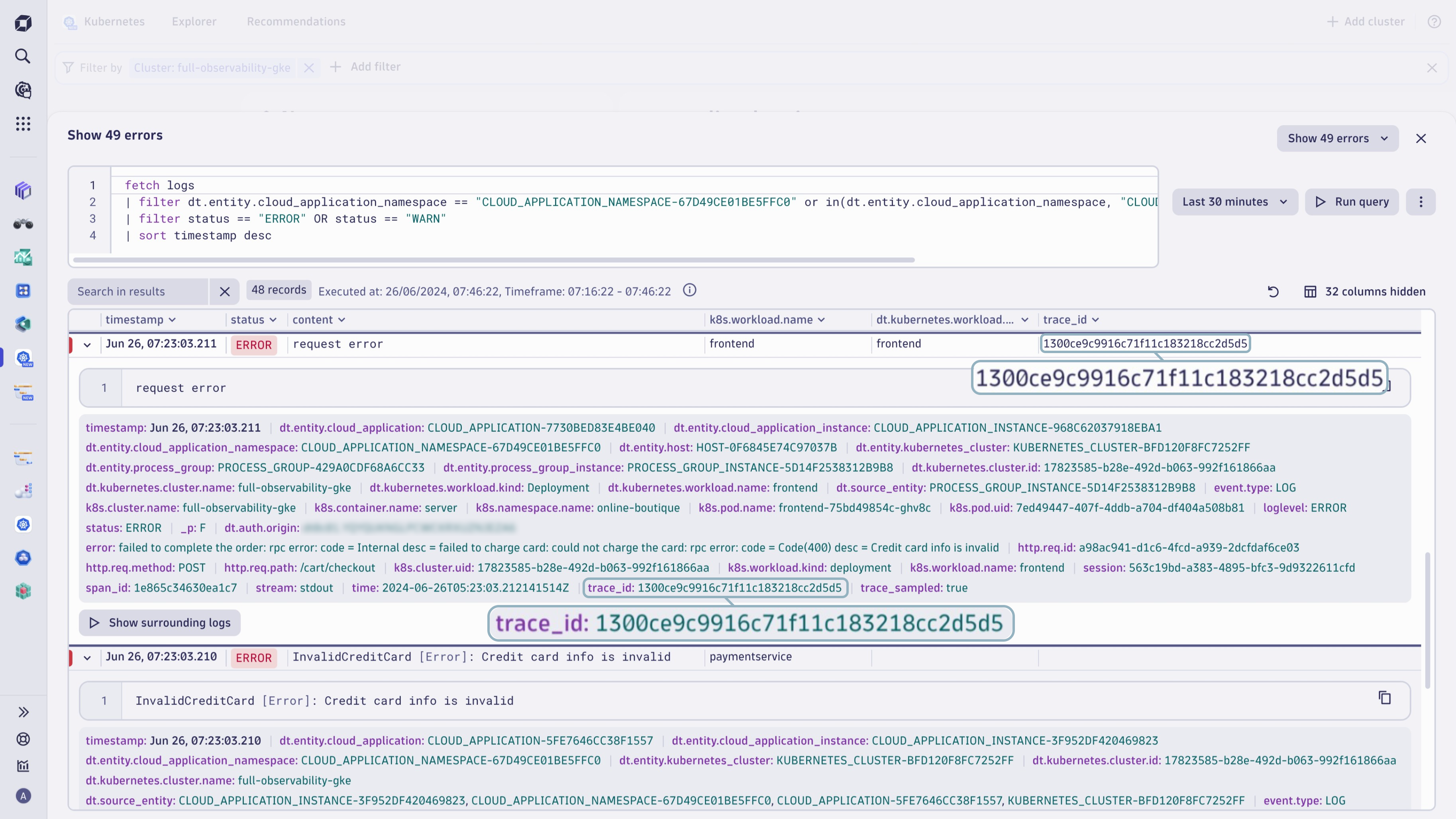Copy the InvalidCreditCard log line using copy icon
The image size is (1456, 819).
1384,698
